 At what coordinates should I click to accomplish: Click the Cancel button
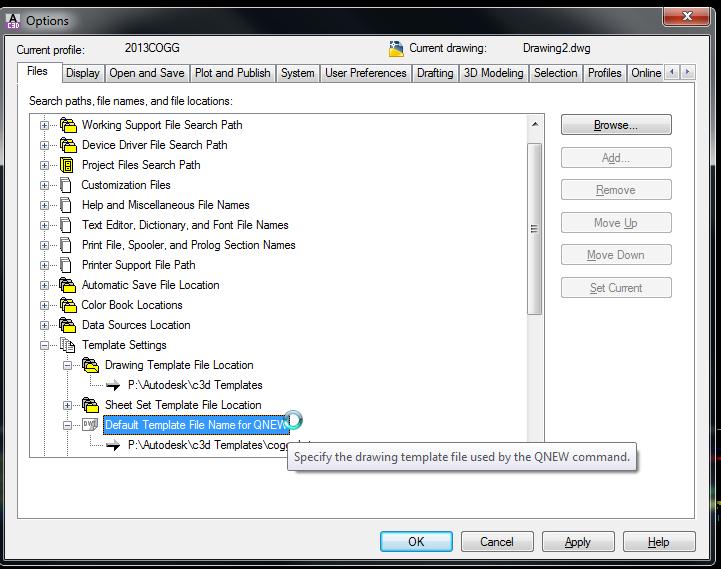coord(497,541)
